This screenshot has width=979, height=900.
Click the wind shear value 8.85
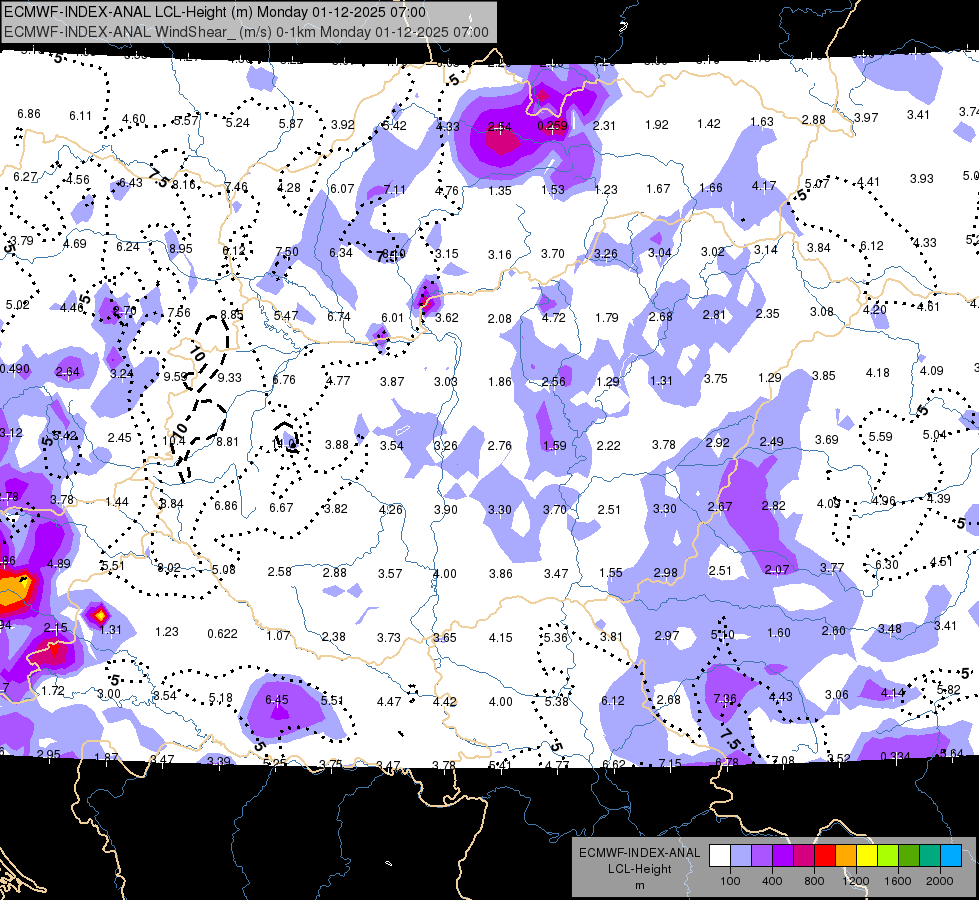232,315
